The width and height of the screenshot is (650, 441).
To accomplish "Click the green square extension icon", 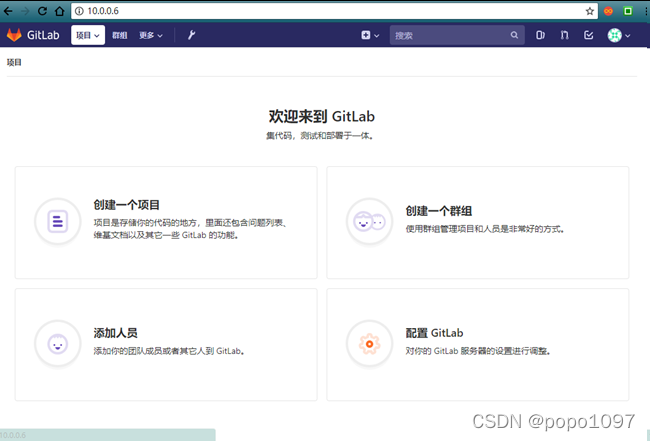I will pyautogui.click(x=628, y=11).
